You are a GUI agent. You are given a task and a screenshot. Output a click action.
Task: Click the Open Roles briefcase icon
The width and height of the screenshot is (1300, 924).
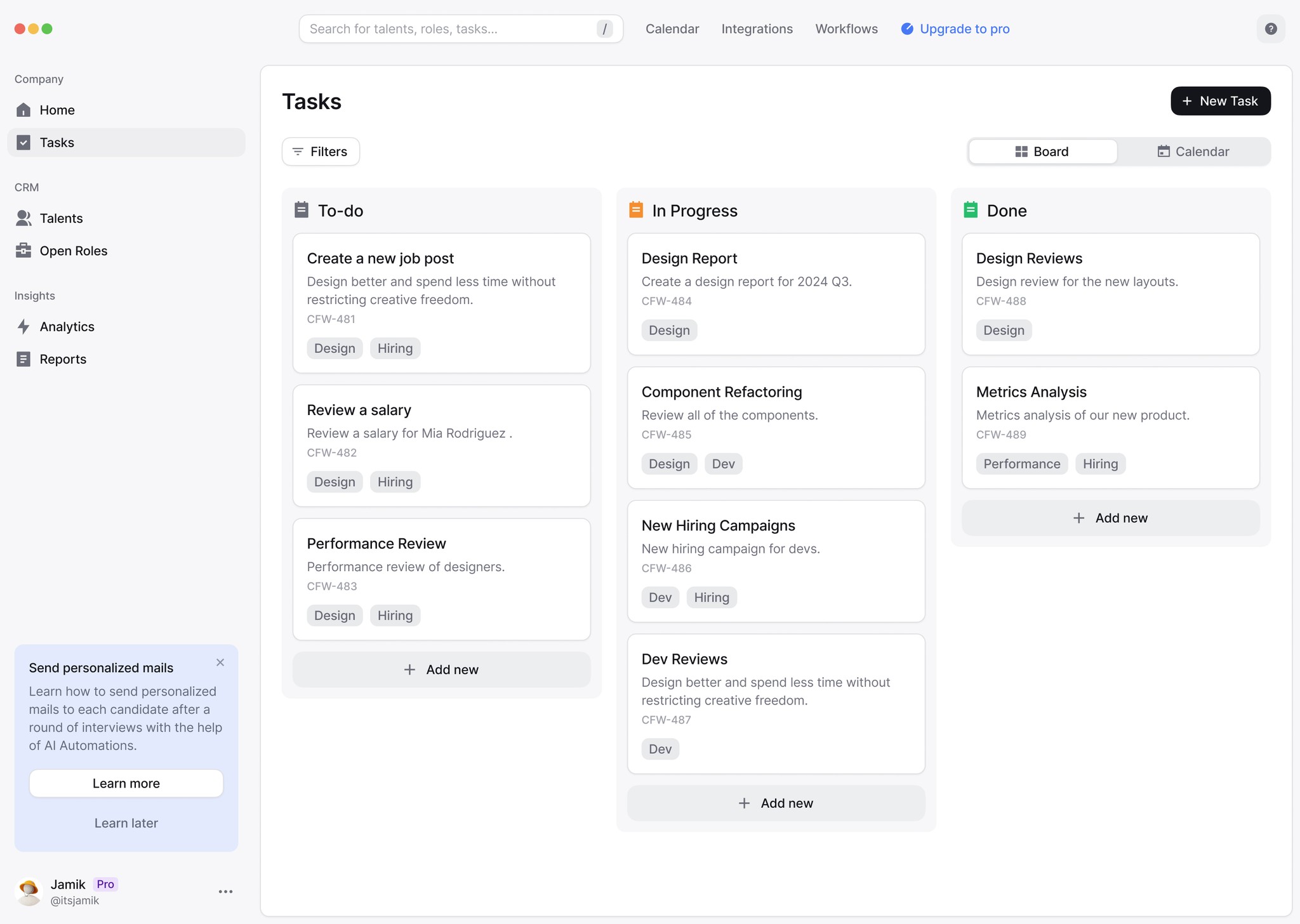[x=23, y=251]
